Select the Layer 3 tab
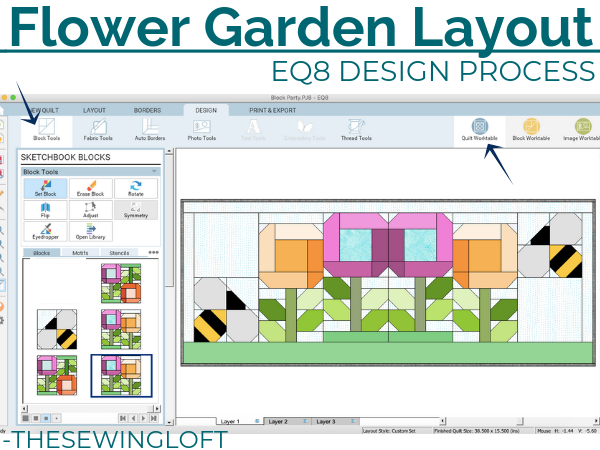Viewport: 600px width, 450px height. [x=335, y=421]
